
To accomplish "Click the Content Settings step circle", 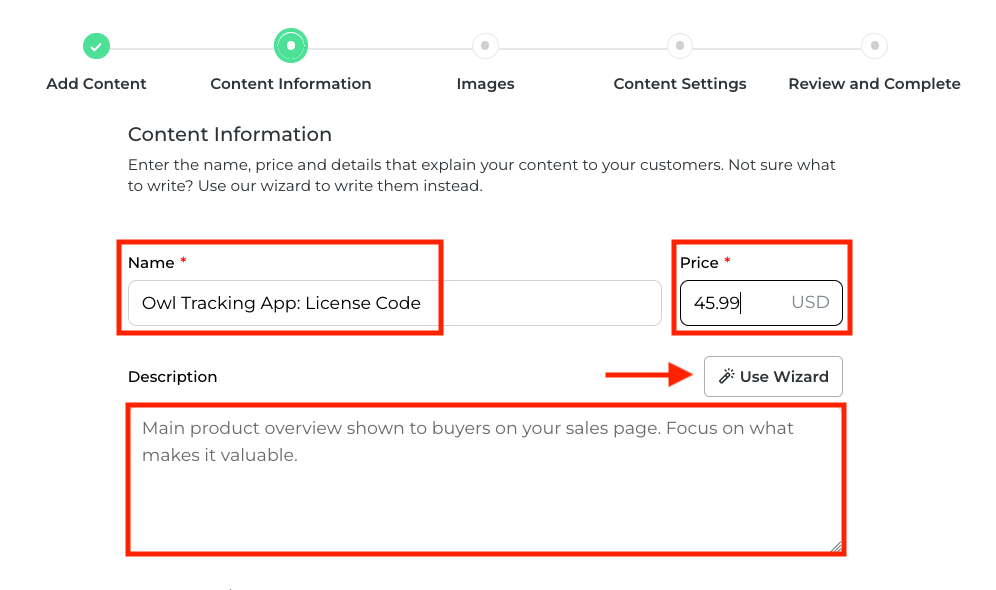I will tap(680, 46).
